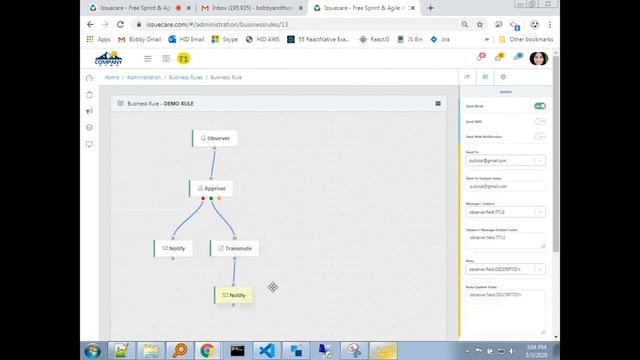Image resolution: width=640 pixels, height=360 pixels.
Task: Open the Windows Start menu
Action: (x=92, y=351)
